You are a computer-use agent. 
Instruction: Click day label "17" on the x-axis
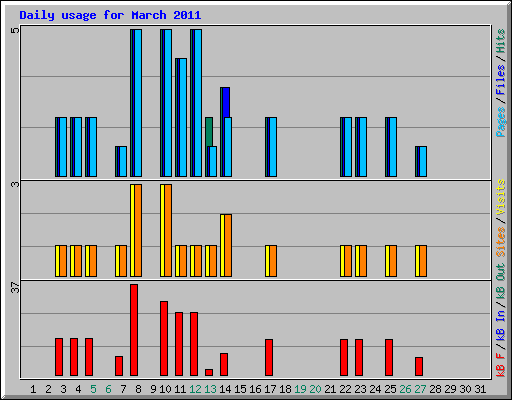tap(270, 389)
